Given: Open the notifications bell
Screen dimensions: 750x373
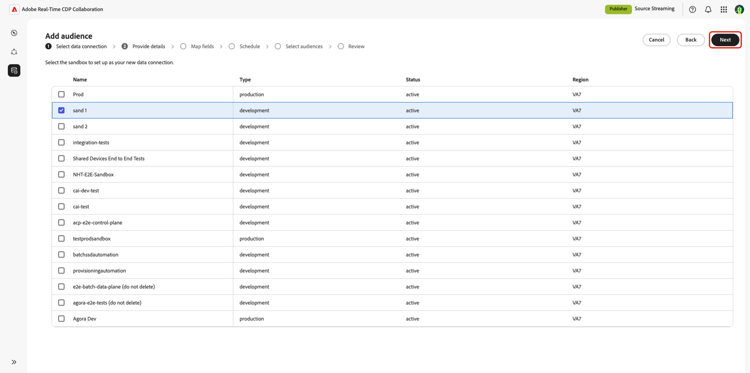Looking at the screenshot, I should pos(708,9).
